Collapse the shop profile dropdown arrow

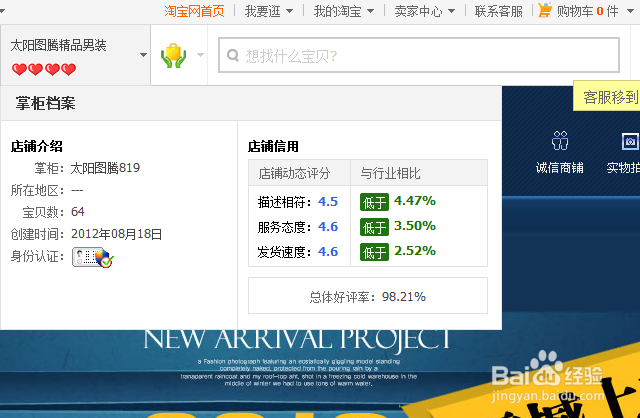pos(143,55)
